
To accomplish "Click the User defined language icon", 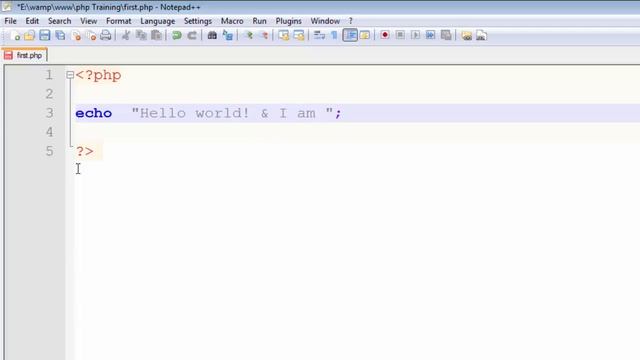I will [365, 36].
